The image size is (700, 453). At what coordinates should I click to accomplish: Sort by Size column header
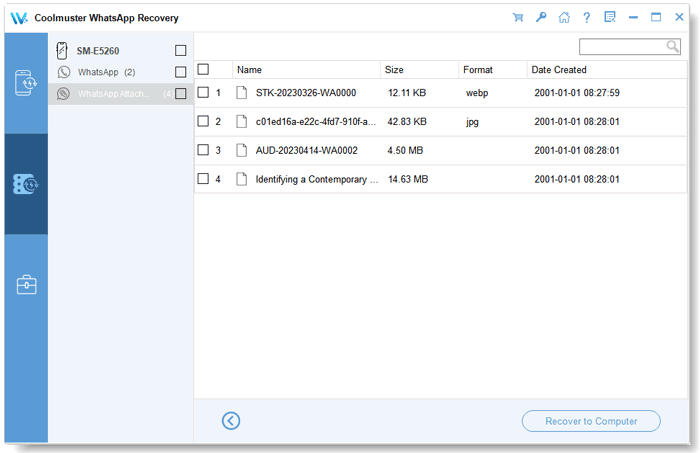[x=419, y=70]
